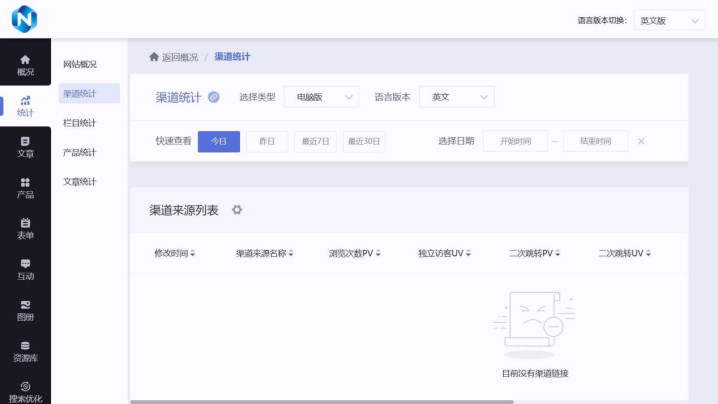Open the 语言版本 dropdown showing 英文
Screen dimensions: 718x404
pos(457,97)
